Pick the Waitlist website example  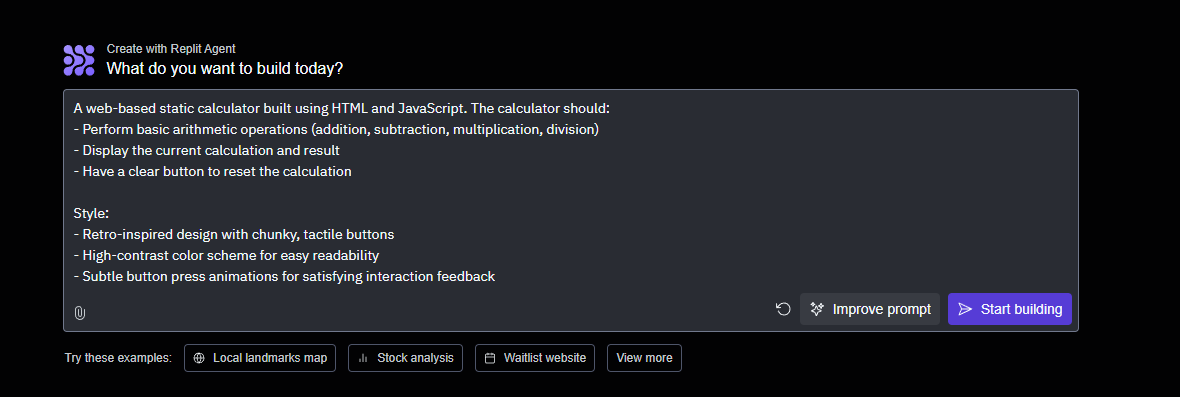tap(535, 358)
